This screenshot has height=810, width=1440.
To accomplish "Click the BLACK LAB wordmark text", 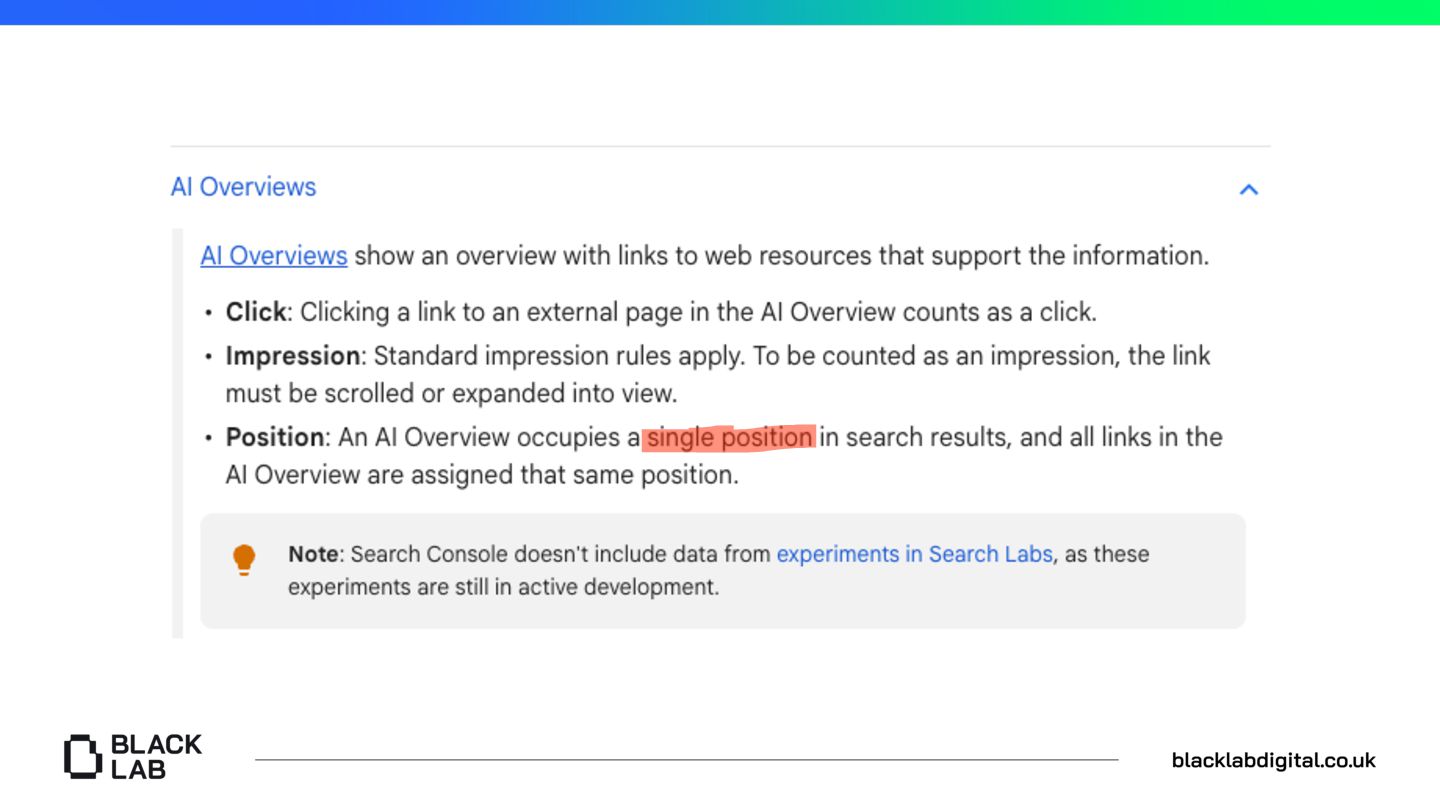I will tap(155, 756).
